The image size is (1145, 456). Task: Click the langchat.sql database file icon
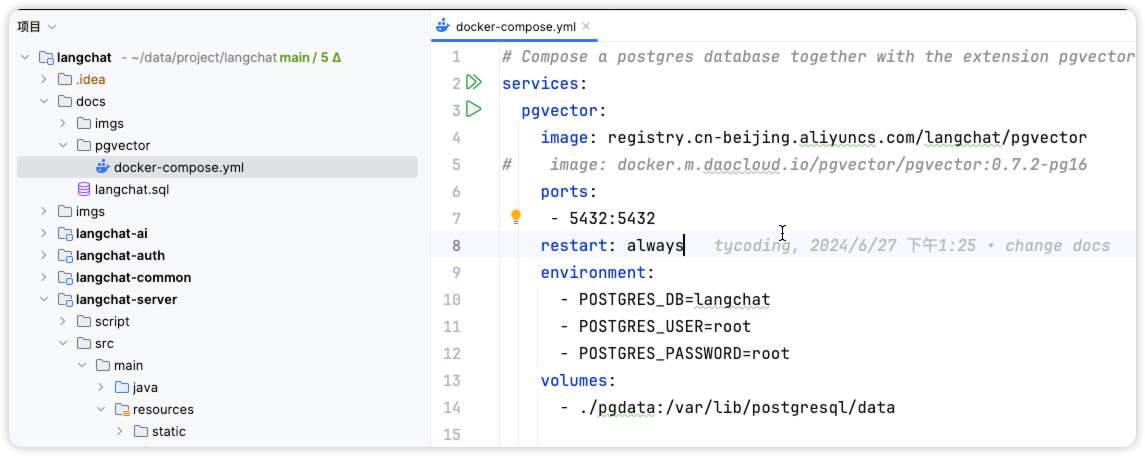[84, 189]
